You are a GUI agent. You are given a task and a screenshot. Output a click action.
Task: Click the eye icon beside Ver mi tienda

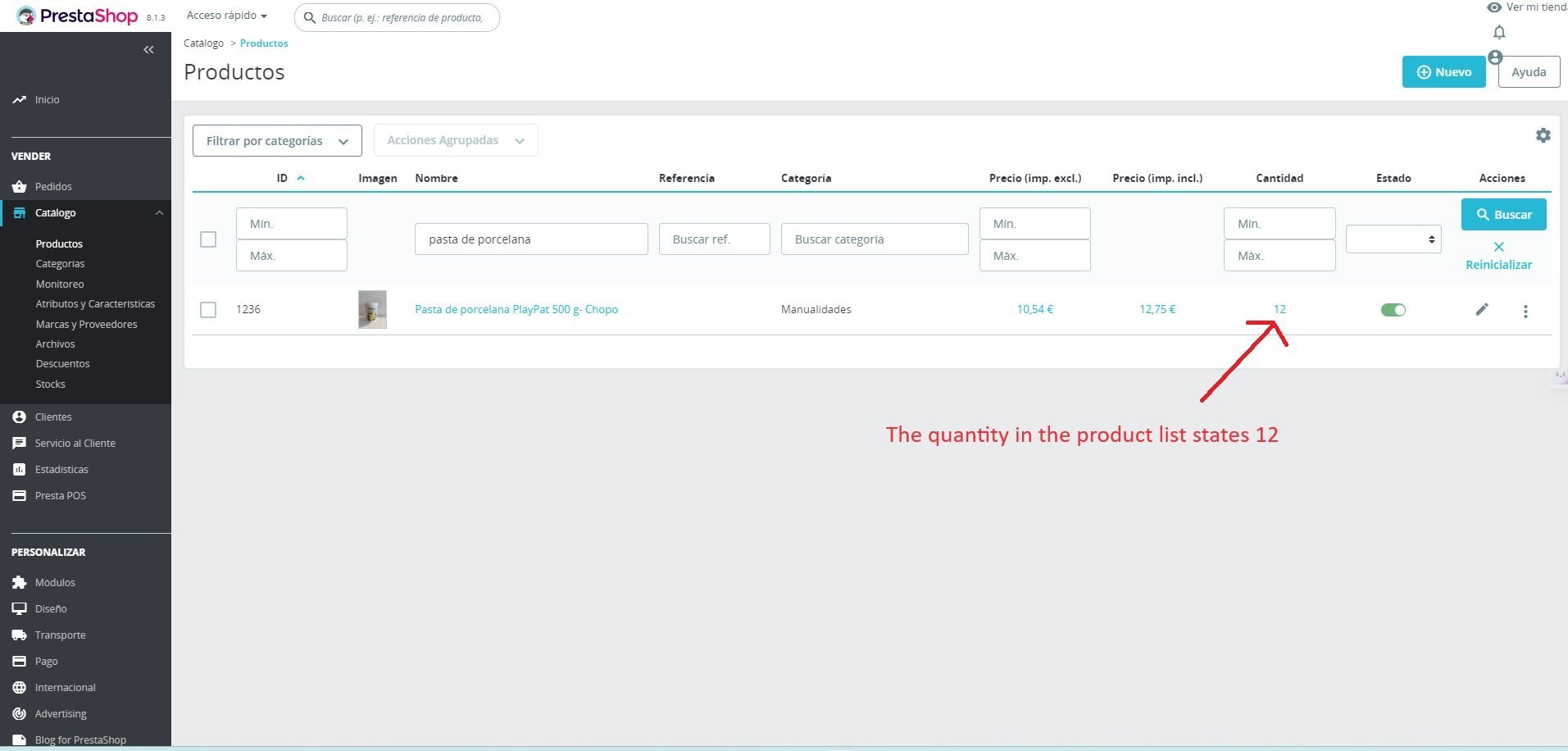[x=1494, y=7]
